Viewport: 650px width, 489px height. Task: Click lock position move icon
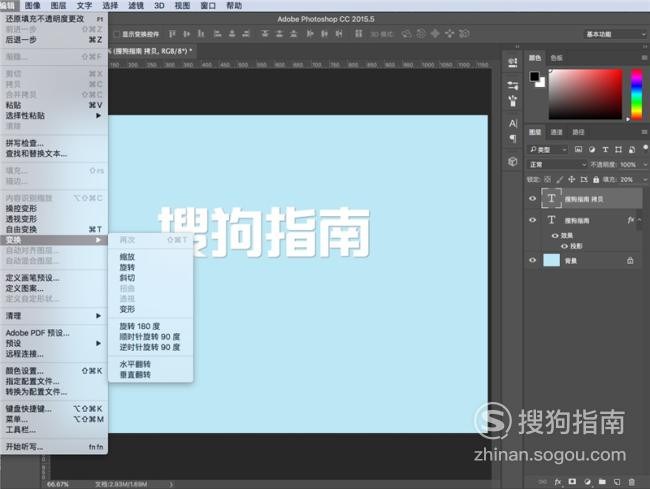(572, 179)
